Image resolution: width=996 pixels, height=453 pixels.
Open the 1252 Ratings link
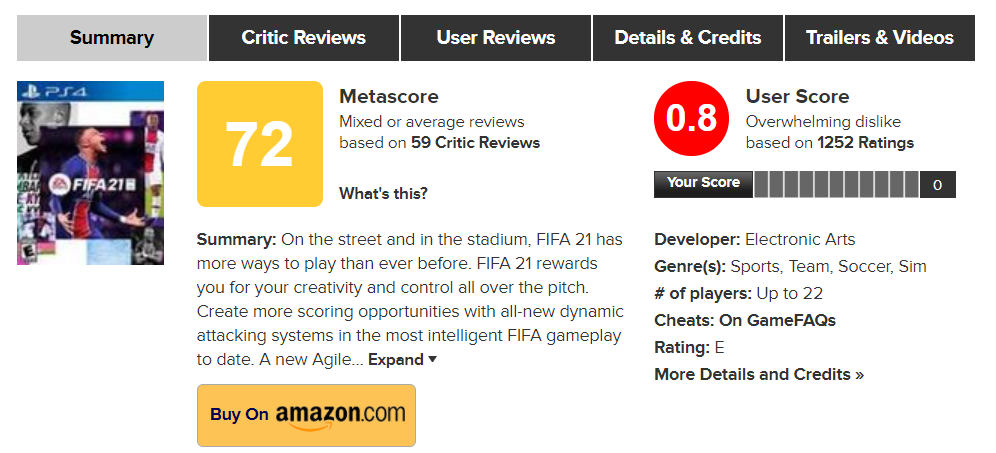pyautogui.click(x=865, y=142)
